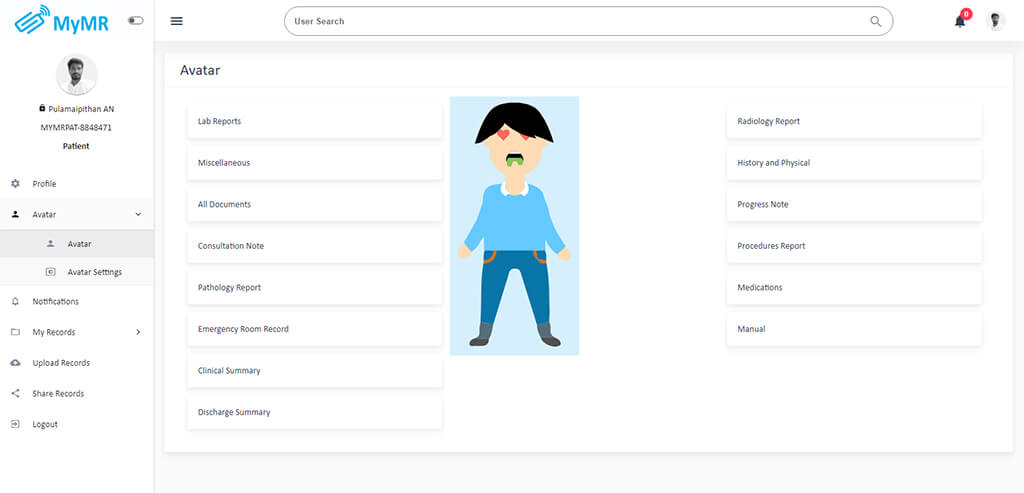1024x493 pixels.
Task: Click the MyMR logo
Action: click(61, 20)
